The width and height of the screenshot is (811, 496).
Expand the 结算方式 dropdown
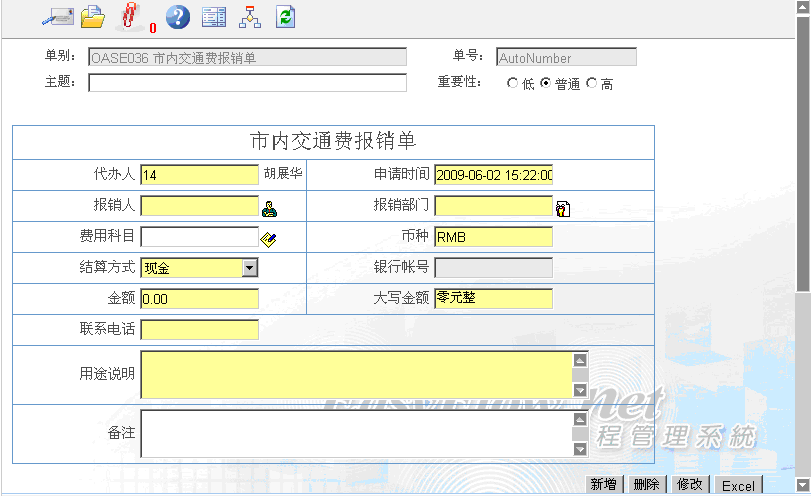tap(250, 267)
